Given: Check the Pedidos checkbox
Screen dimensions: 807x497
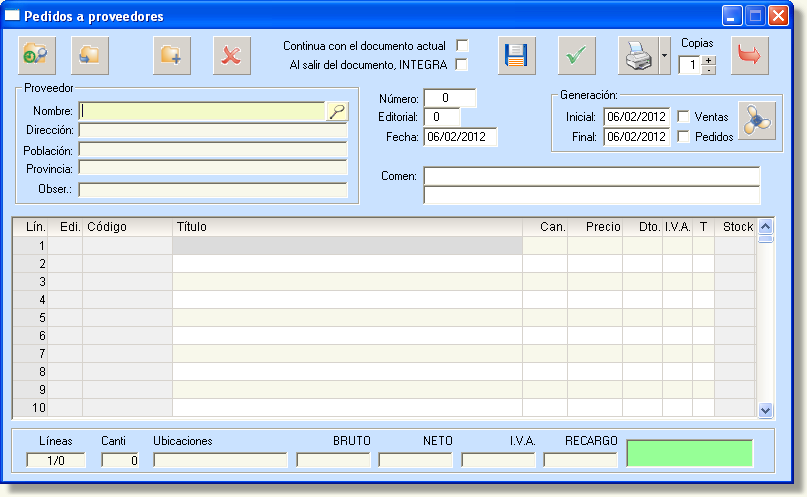Looking at the screenshot, I should 684,137.
